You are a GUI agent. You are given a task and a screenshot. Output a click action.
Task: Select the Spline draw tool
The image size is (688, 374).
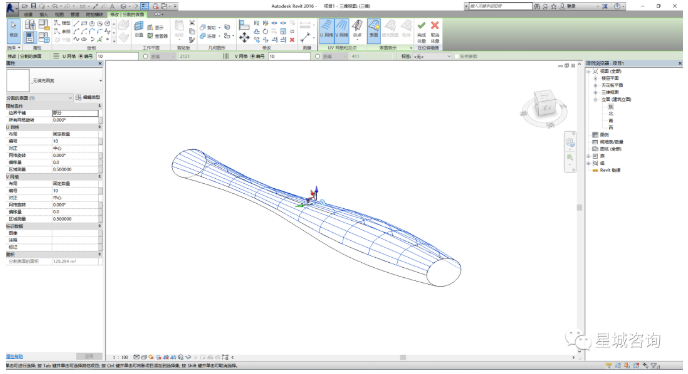[76, 39]
